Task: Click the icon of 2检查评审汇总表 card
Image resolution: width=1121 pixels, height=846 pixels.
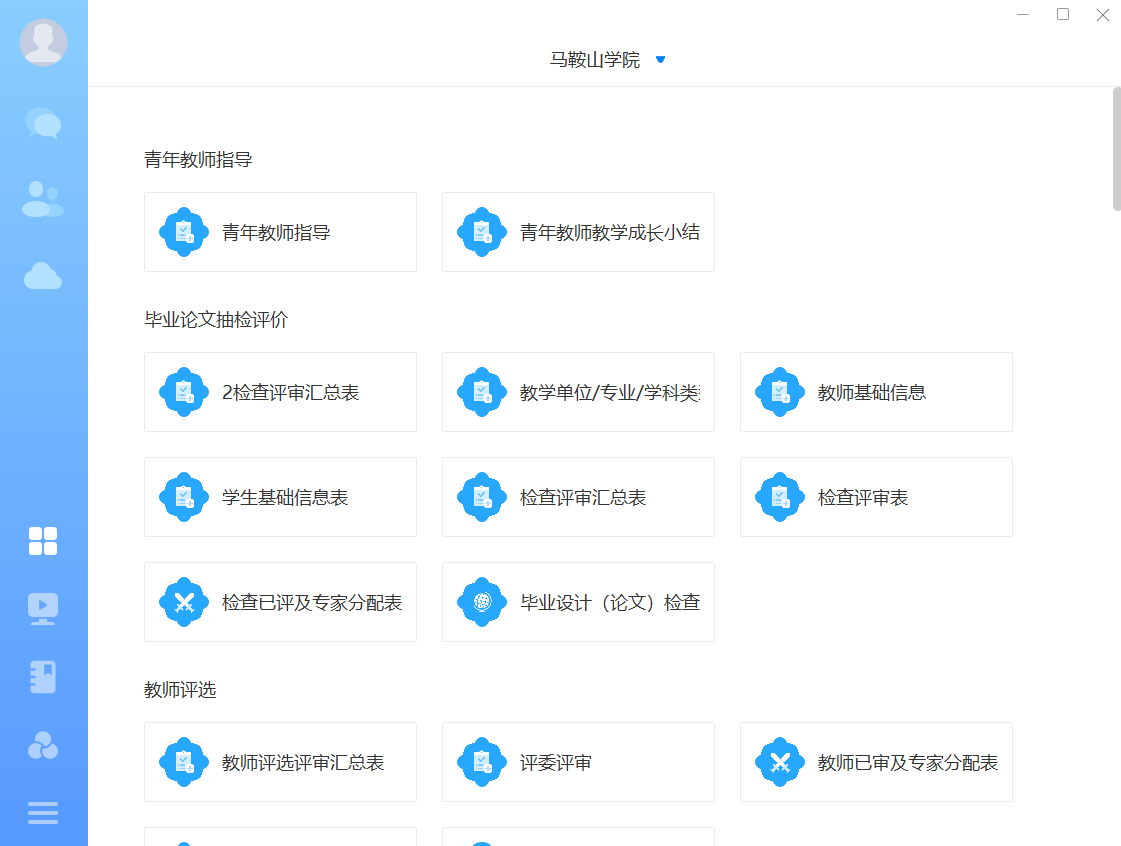Action: coord(184,392)
